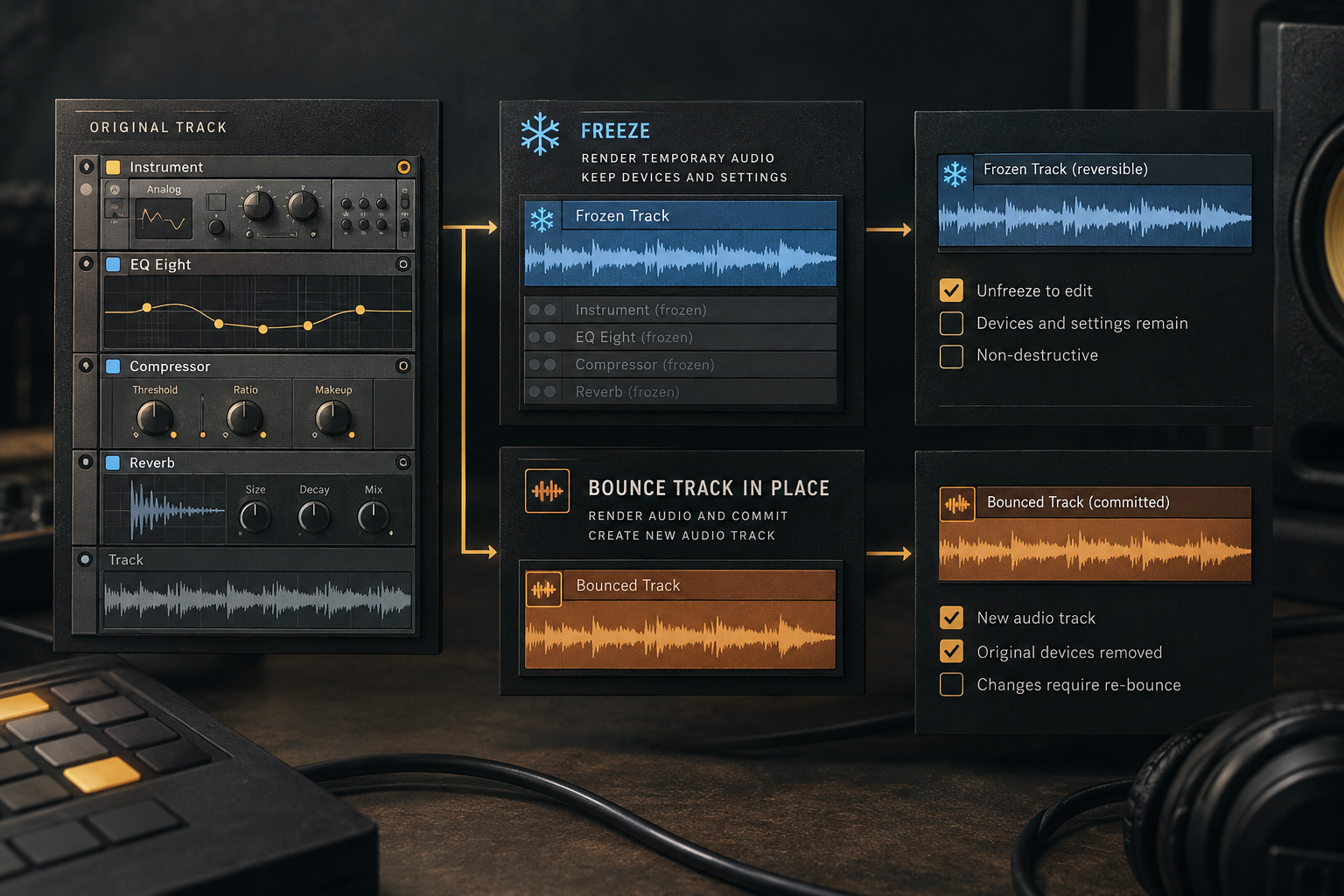The image size is (1344, 896).
Task: Click the Analog oscillator waveform display
Action: pyautogui.click(x=164, y=218)
